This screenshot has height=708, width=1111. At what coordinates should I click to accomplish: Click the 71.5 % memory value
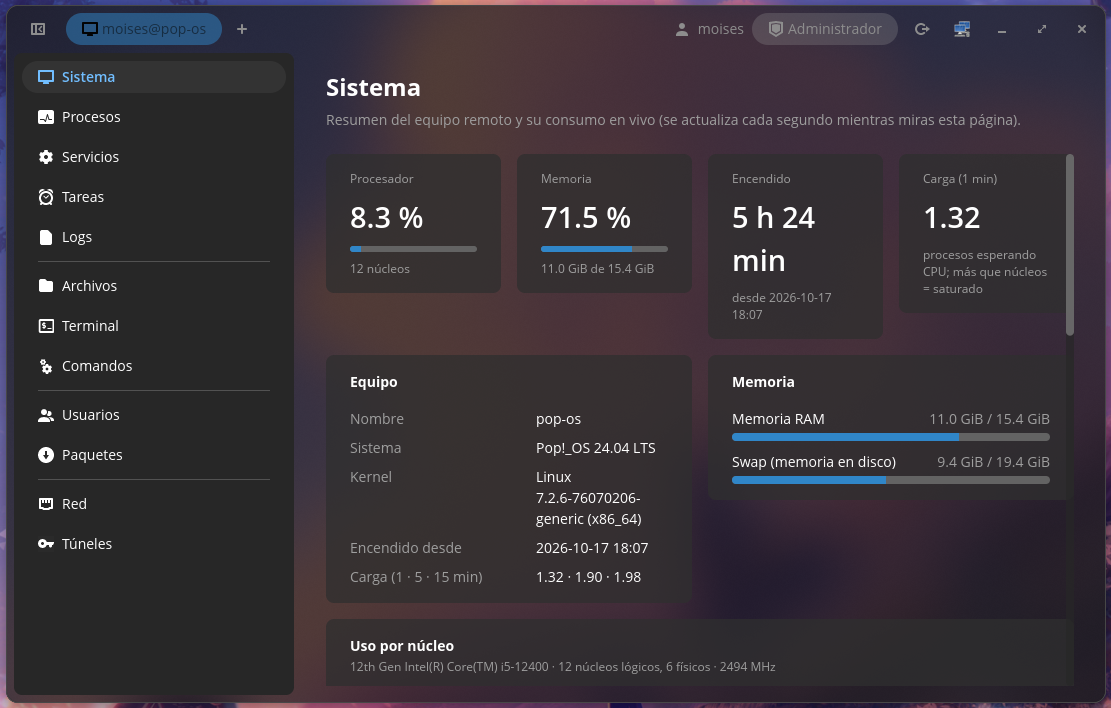586,218
